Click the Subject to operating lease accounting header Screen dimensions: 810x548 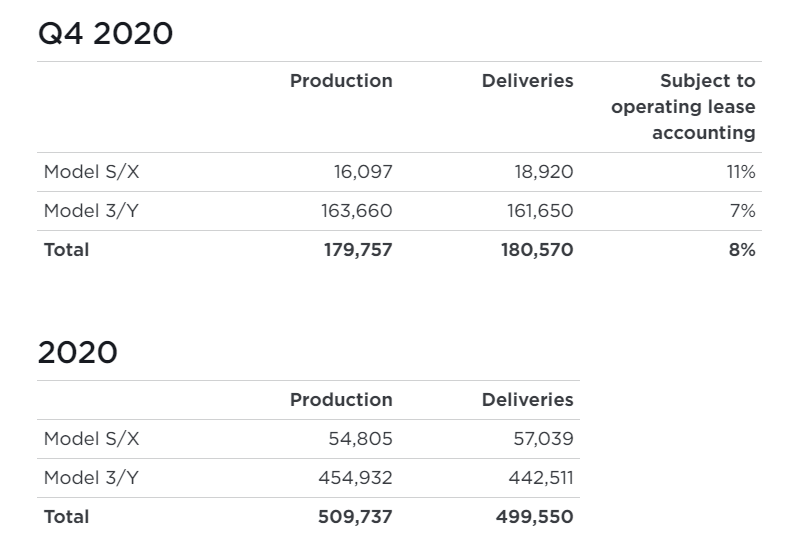point(683,107)
